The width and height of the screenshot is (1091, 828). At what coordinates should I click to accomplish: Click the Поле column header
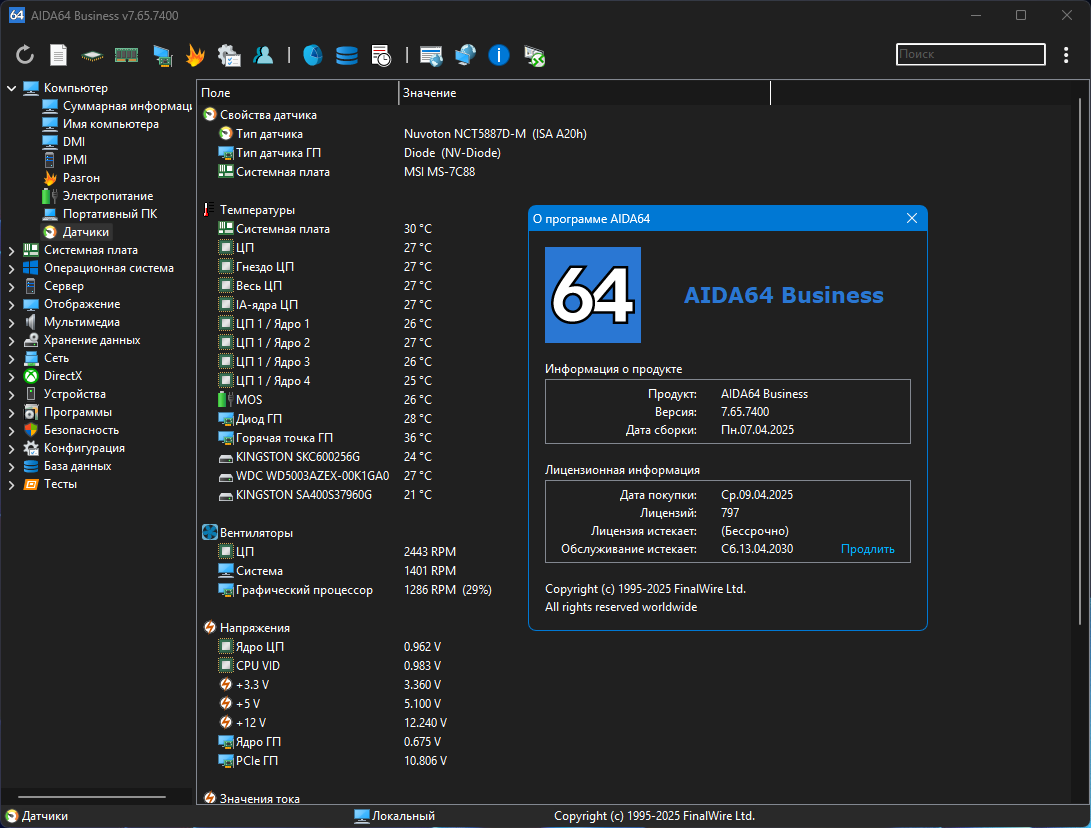tap(298, 93)
